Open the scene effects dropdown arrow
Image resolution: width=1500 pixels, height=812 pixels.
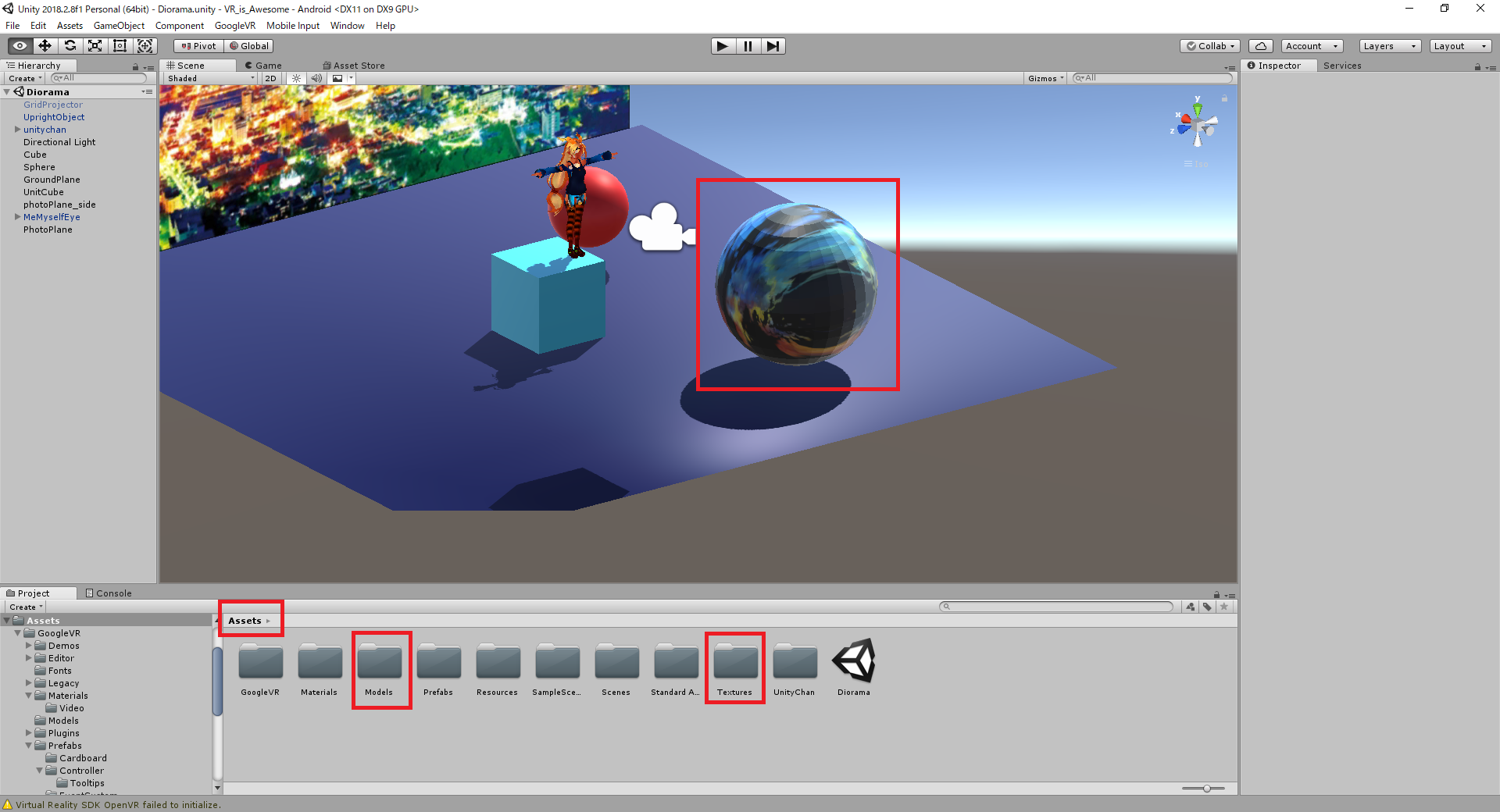pyautogui.click(x=351, y=78)
